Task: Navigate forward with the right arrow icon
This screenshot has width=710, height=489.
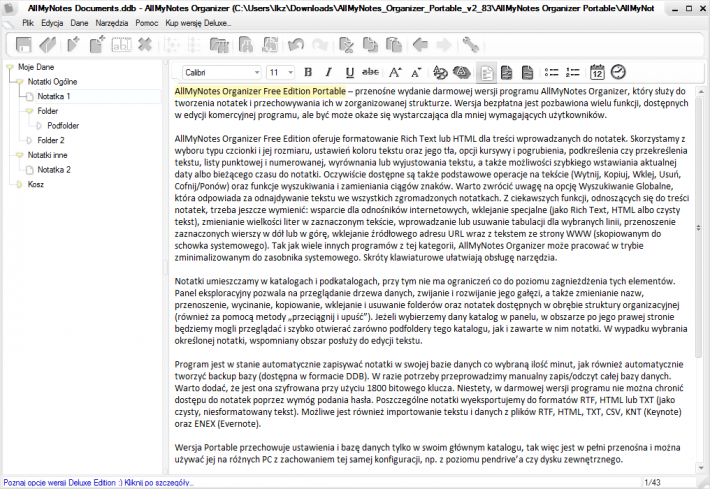Action: coord(444,45)
